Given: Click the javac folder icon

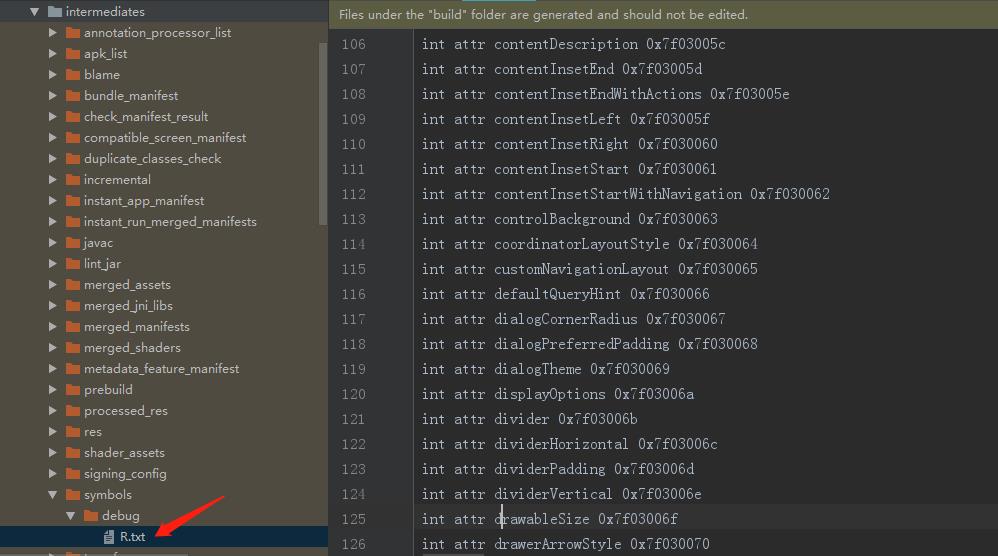Looking at the screenshot, I should coord(73,242).
